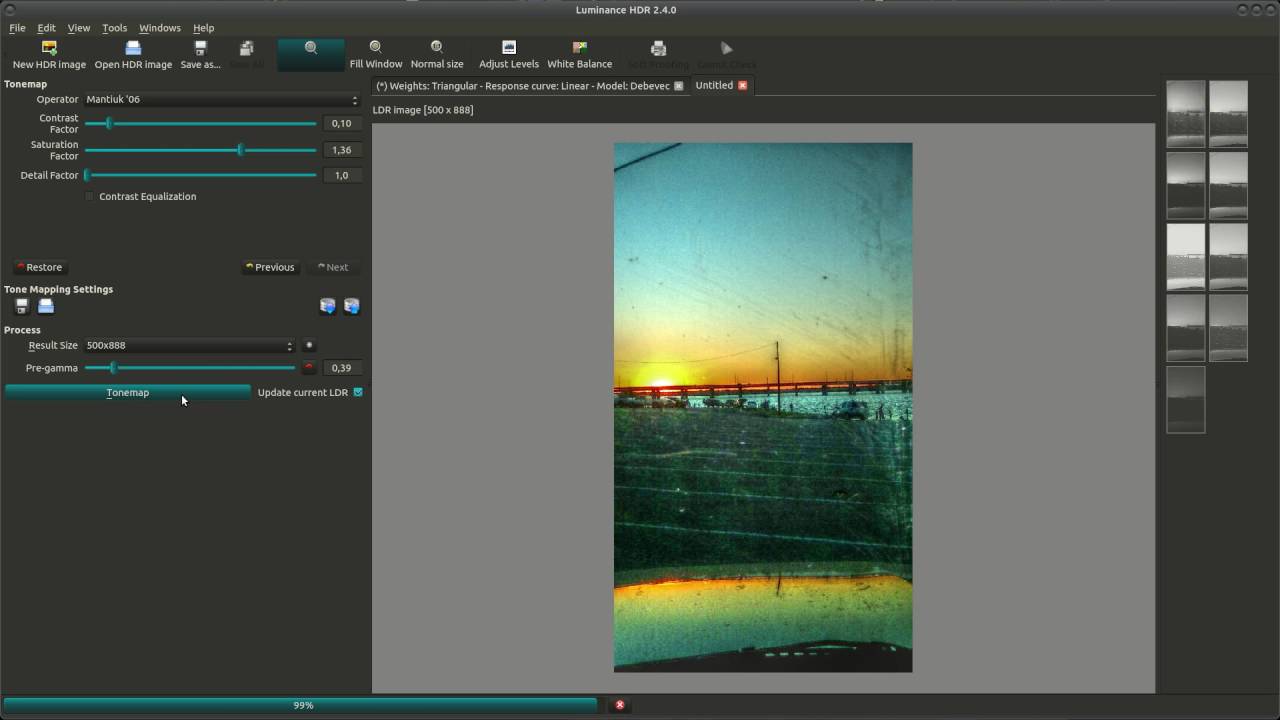Image resolution: width=1280 pixels, height=720 pixels.
Task: Click the Detail Factor value field 1,0
Action: coord(342,175)
